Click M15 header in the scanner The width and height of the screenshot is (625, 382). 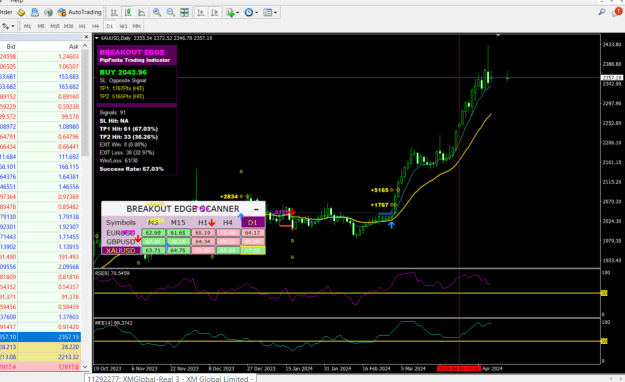[178, 223]
